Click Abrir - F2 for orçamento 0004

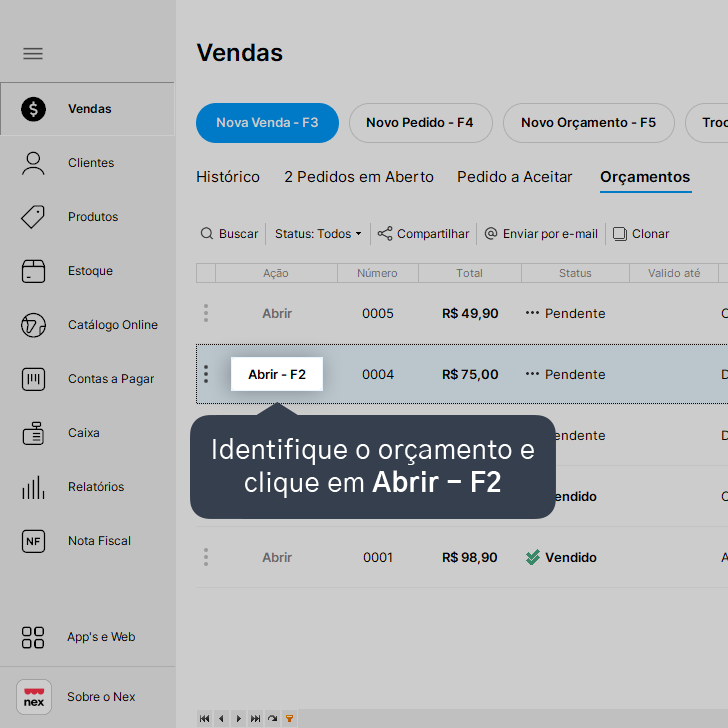pos(277,374)
